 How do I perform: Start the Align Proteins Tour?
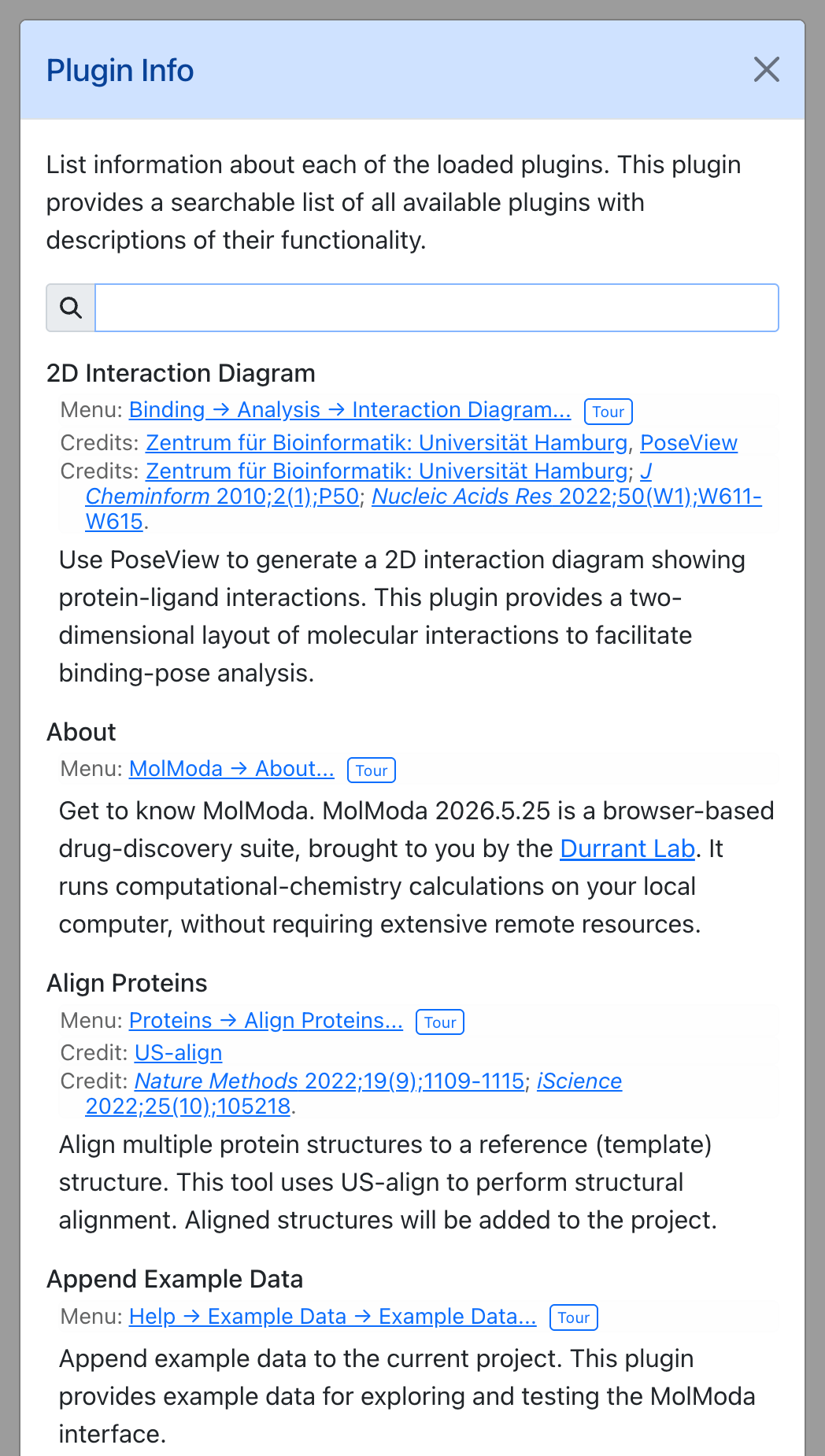pos(440,1022)
